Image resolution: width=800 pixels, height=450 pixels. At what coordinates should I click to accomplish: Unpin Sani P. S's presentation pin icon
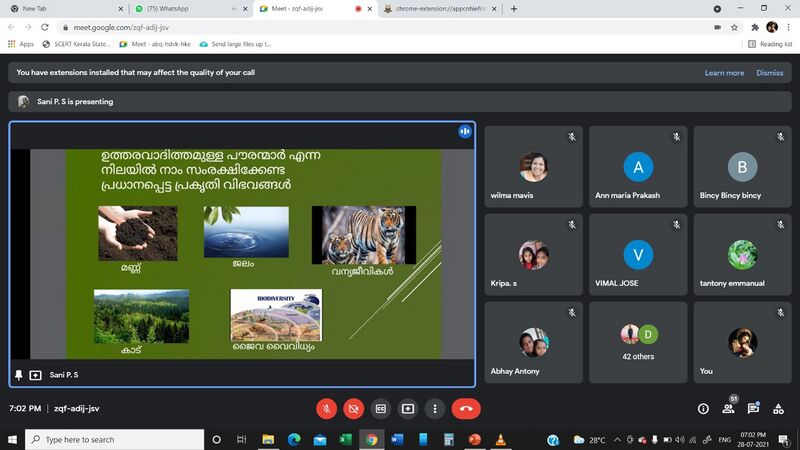pyautogui.click(x=18, y=375)
